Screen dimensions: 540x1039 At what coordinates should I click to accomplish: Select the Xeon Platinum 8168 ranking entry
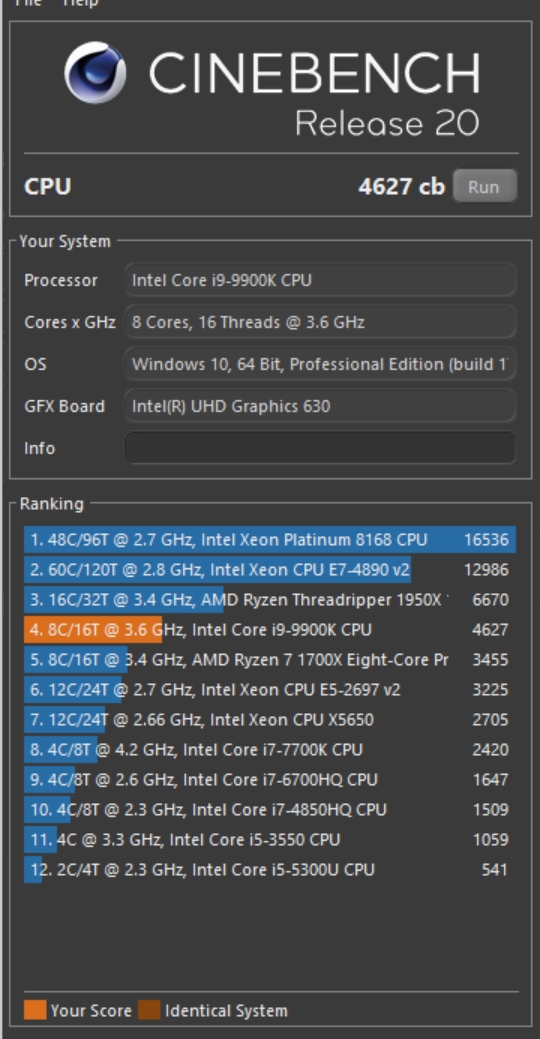[x=270, y=539]
